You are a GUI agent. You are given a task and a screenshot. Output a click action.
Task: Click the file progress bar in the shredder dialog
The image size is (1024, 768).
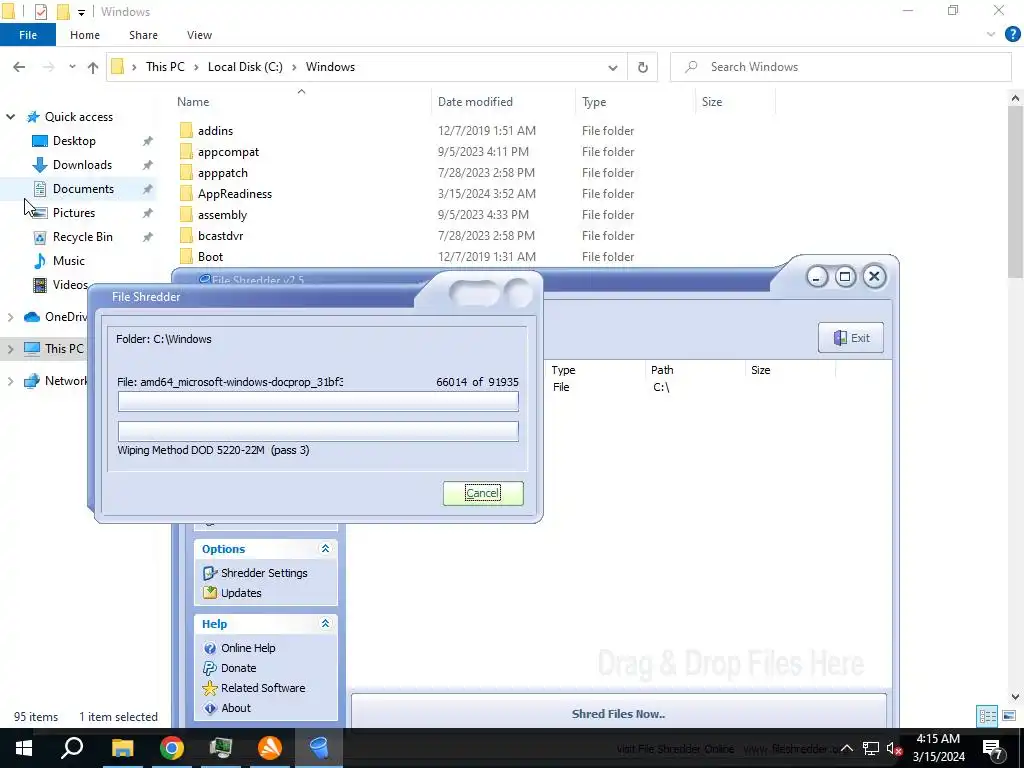[x=318, y=401]
